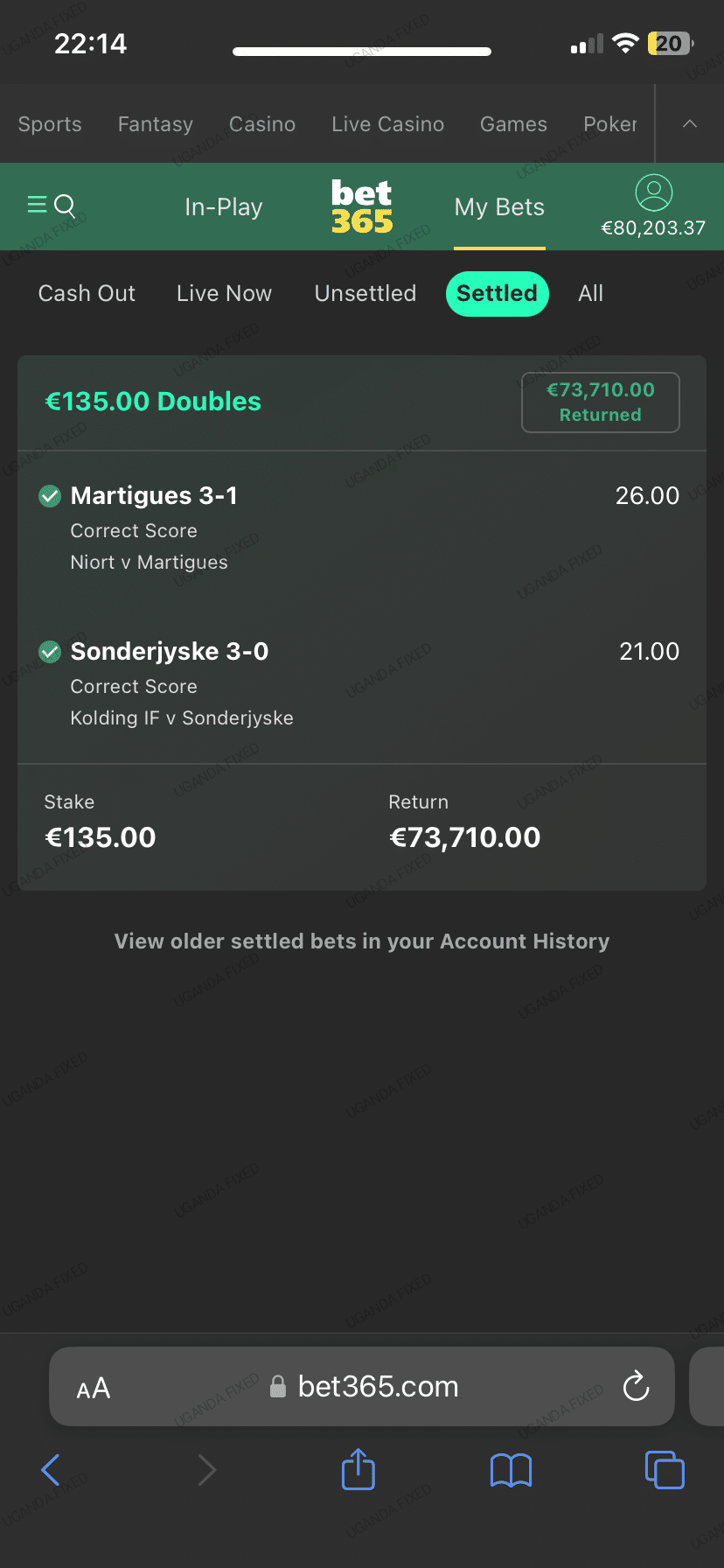
Task: Collapse the top product navigation chevron
Action: coord(690,124)
